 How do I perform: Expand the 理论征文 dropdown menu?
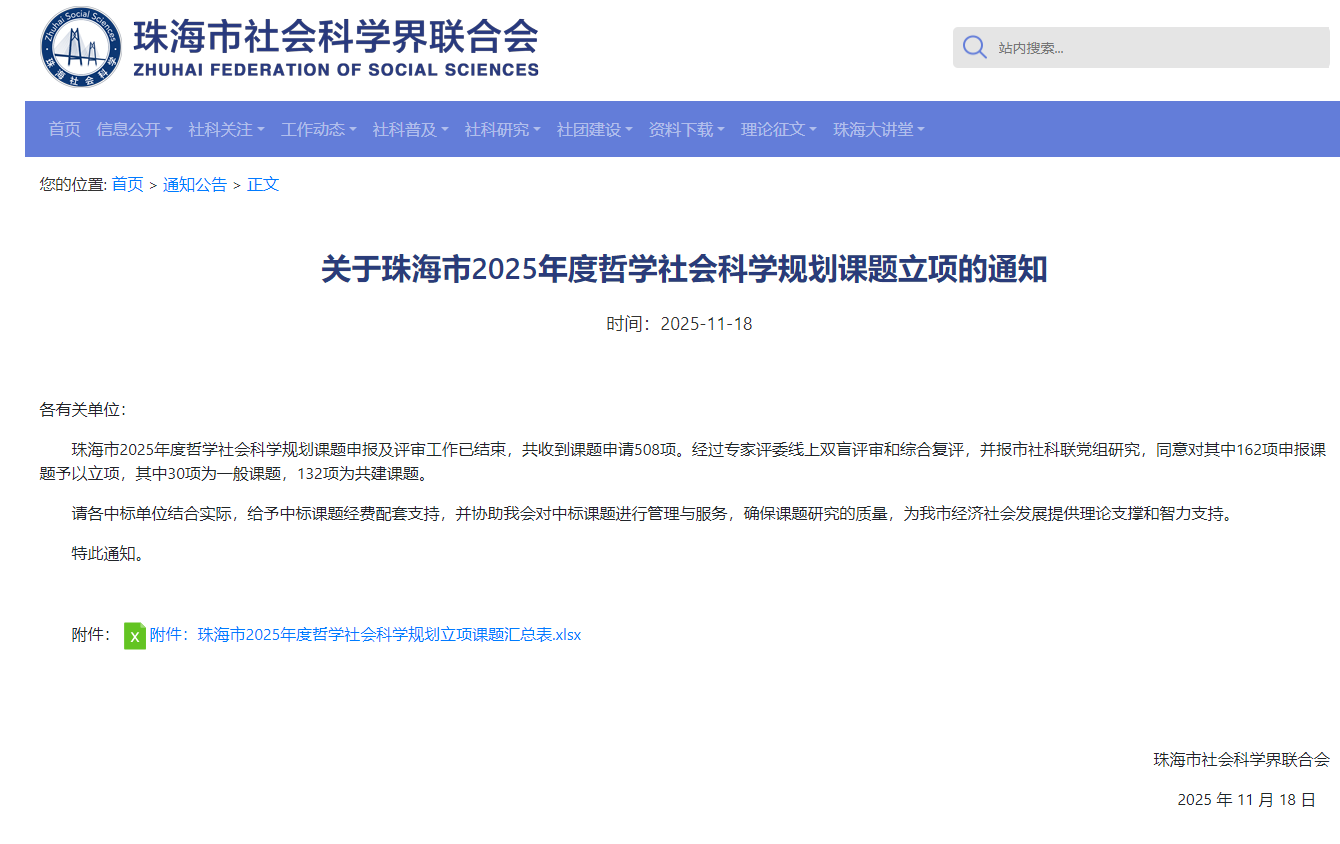(778, 129)
